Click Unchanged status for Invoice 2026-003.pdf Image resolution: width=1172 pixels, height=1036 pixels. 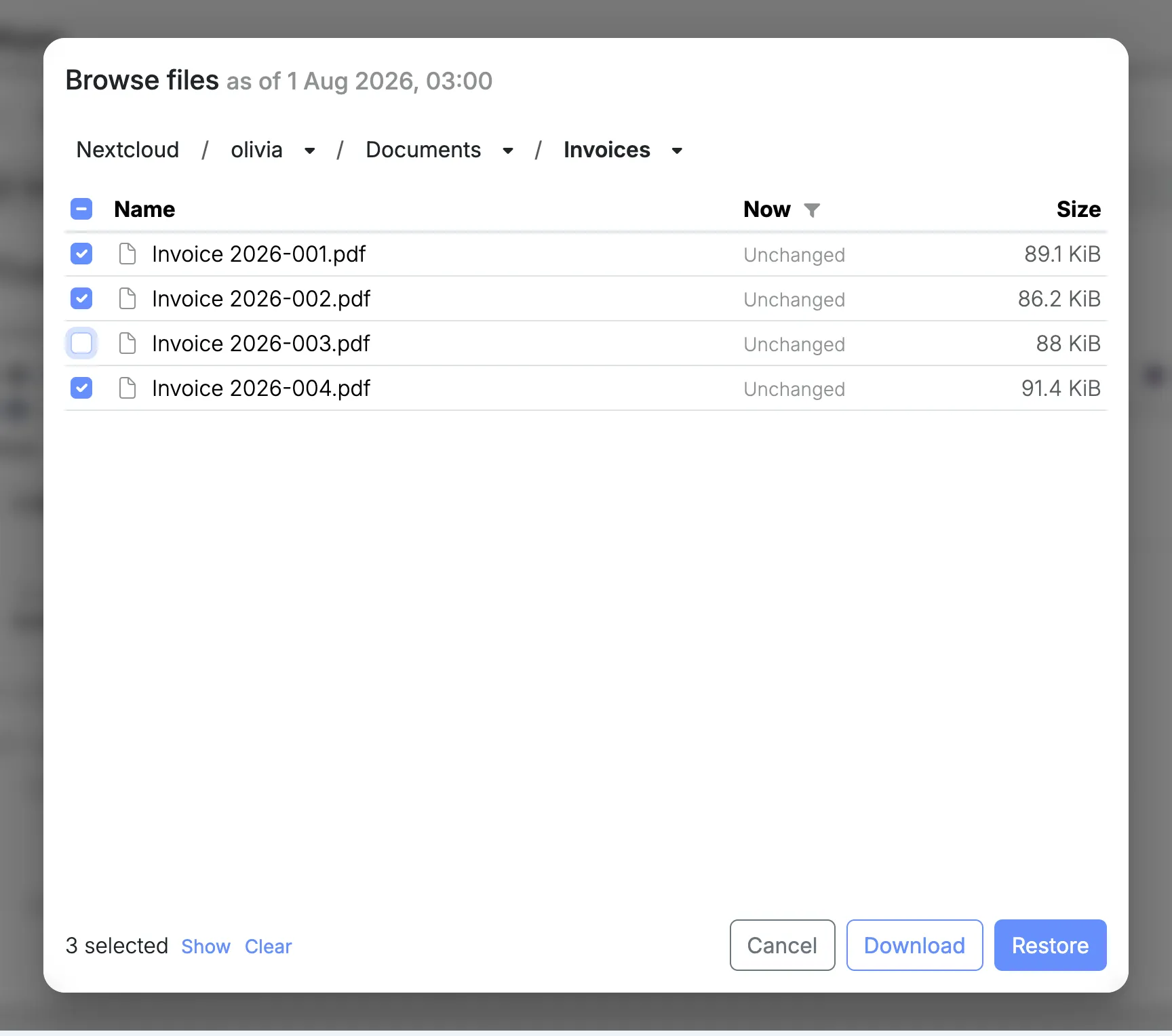tap(794, 344)
